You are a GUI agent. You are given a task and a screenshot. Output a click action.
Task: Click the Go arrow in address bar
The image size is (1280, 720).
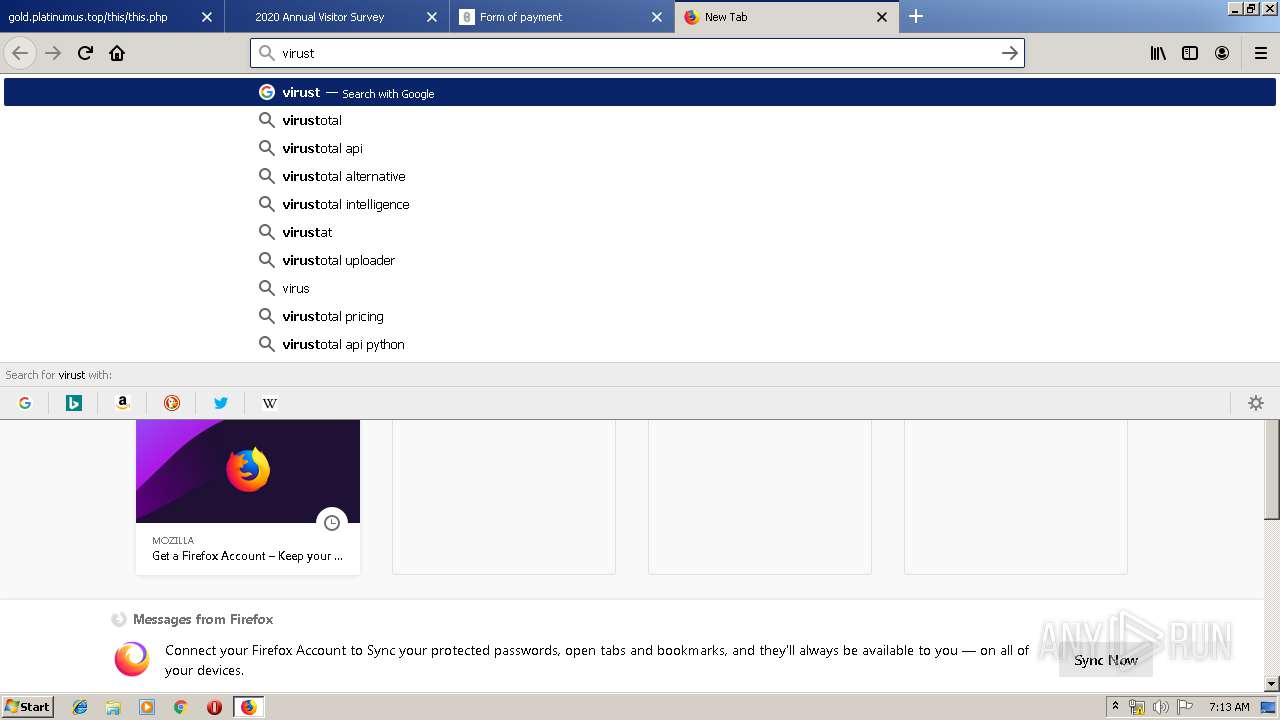coord(1009,53)
